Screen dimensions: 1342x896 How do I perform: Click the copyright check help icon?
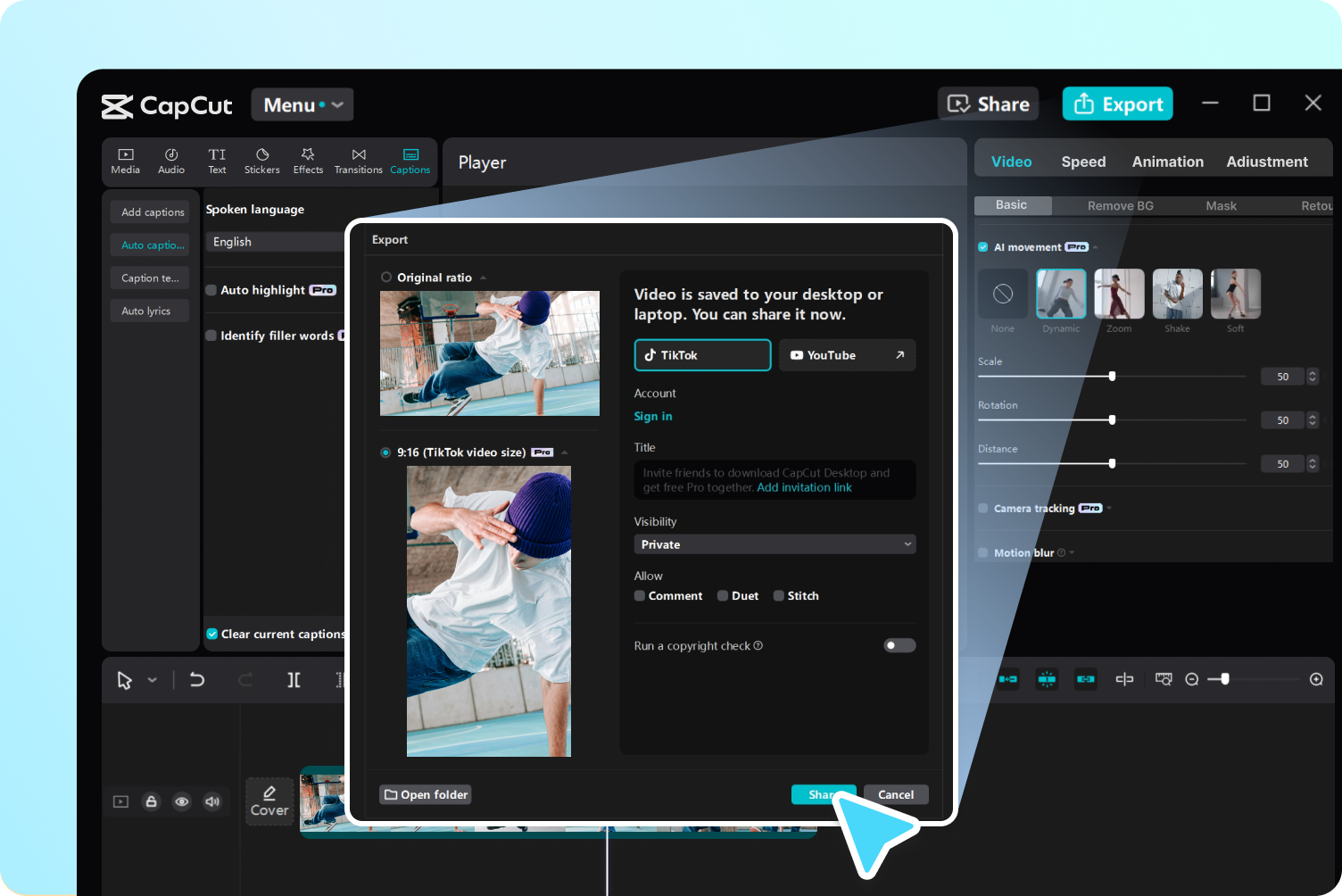[x=758, y=645]
